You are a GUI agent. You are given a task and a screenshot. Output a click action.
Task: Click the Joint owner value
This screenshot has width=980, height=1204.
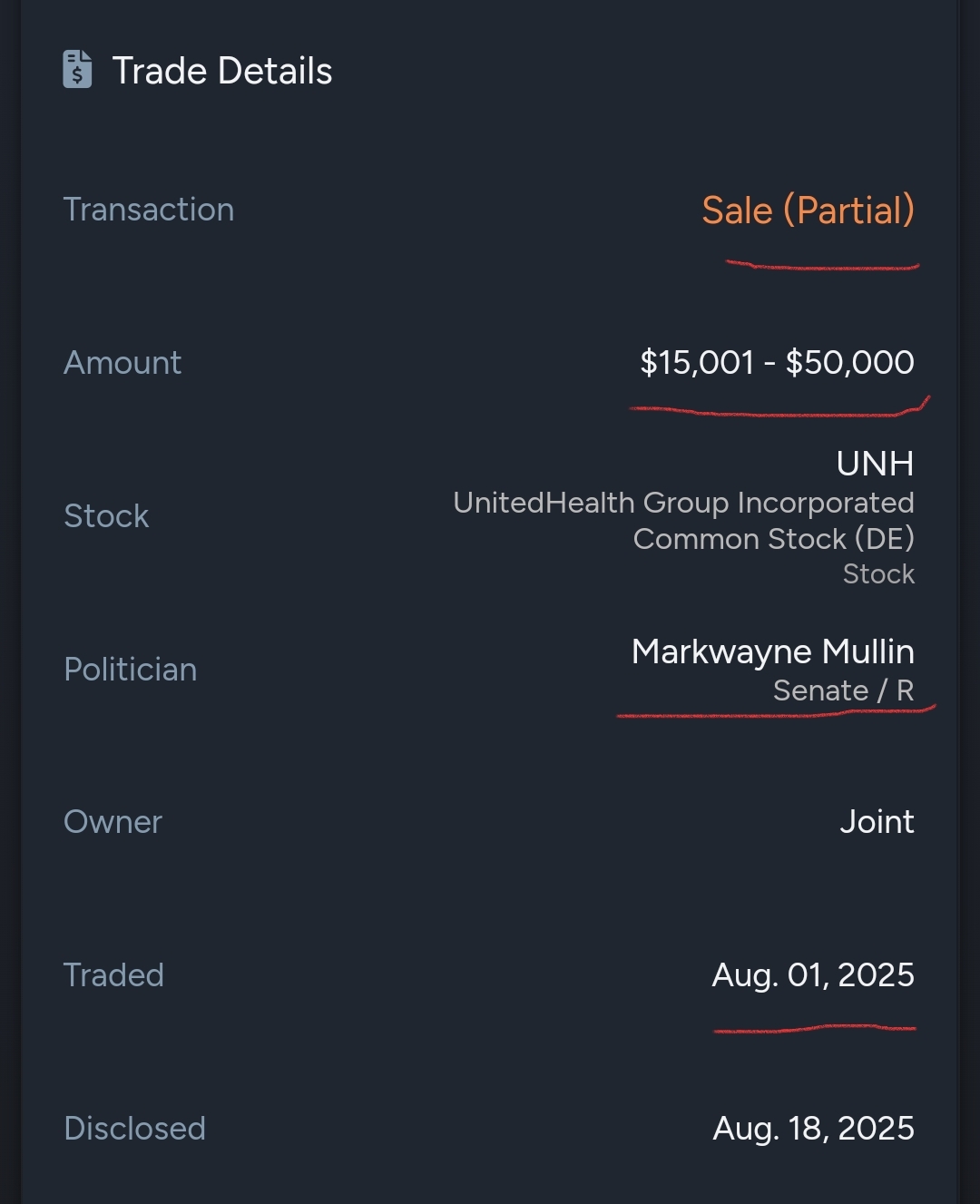(877, 822)
